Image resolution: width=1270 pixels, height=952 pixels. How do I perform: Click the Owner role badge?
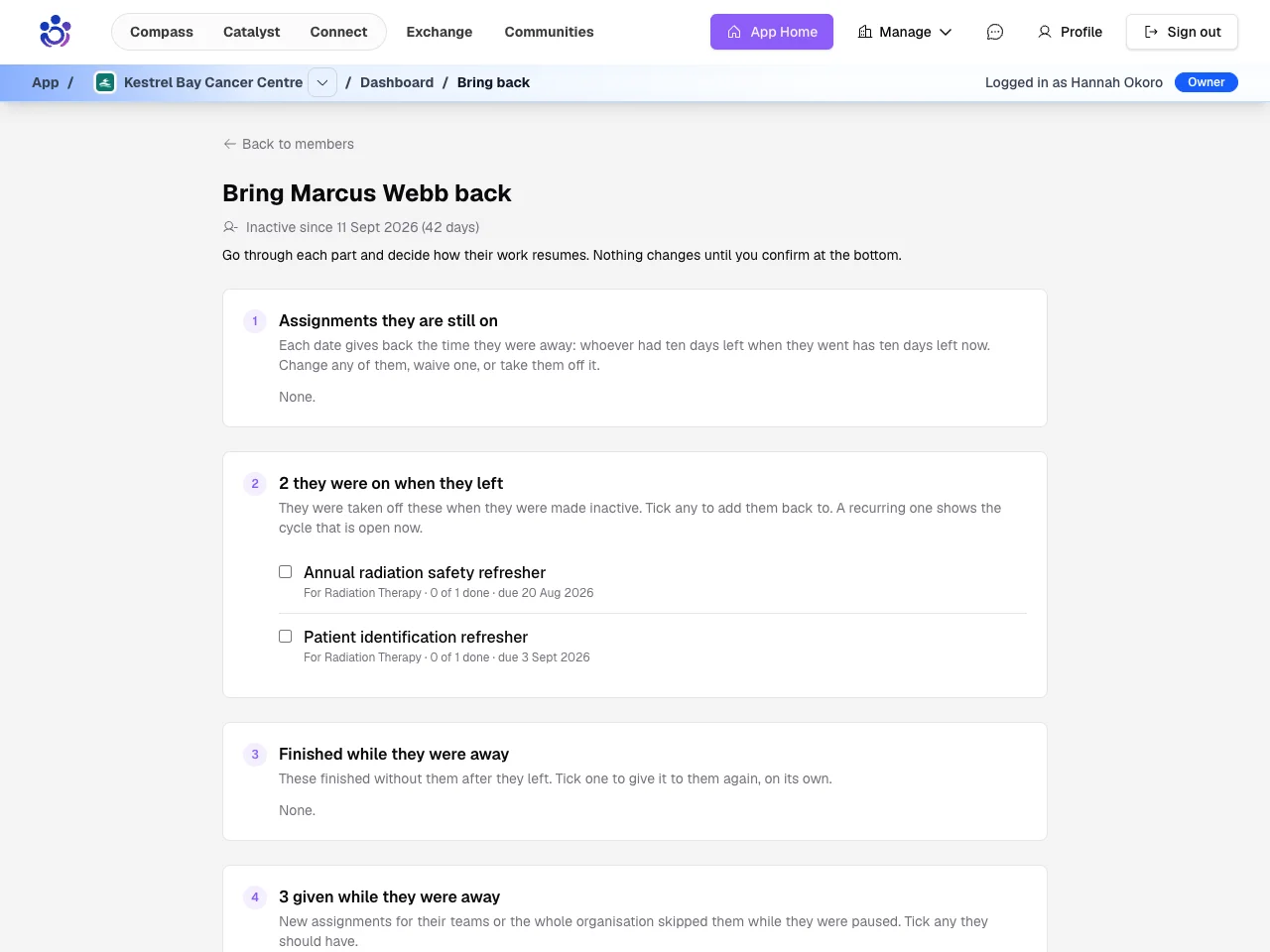point(1206,82)
